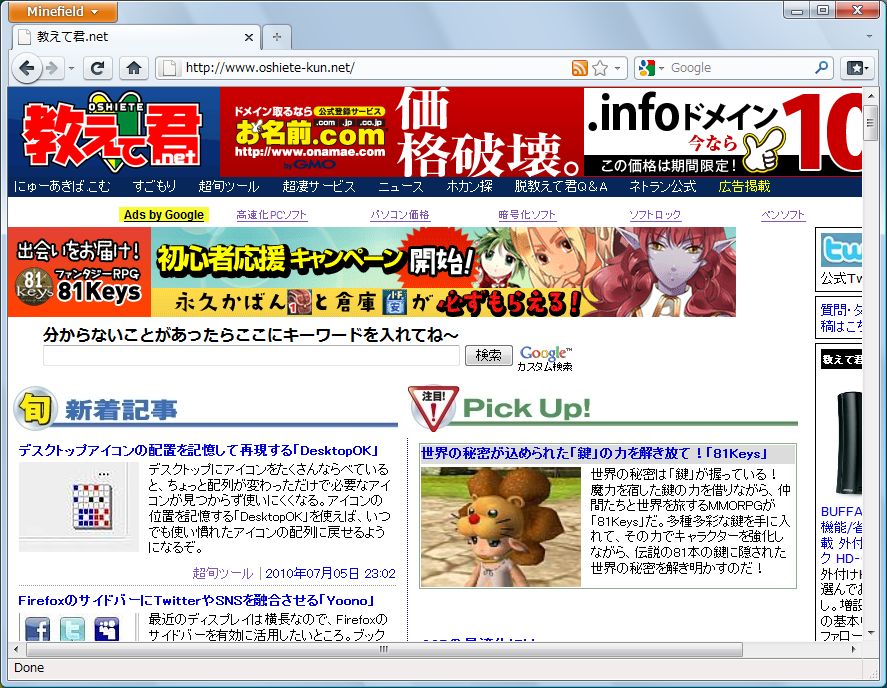Viewport: 887px width, 688px height.
Task: Click the 81Keys lion character thumbnail
Action: coord(501,527)
